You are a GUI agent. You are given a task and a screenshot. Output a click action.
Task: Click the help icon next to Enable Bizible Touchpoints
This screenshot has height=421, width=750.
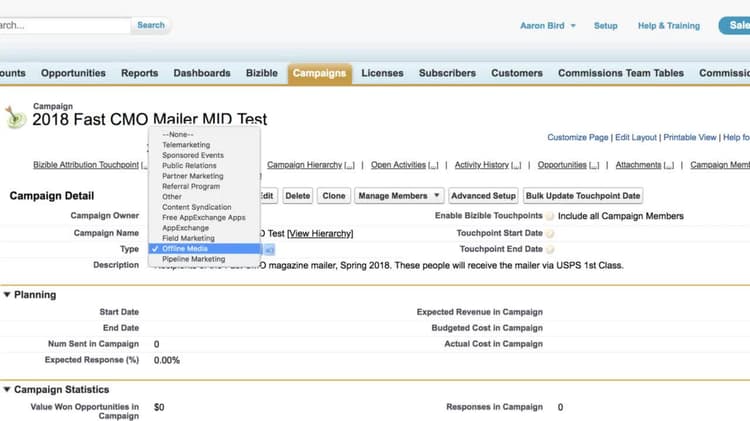tap(550, 216)
